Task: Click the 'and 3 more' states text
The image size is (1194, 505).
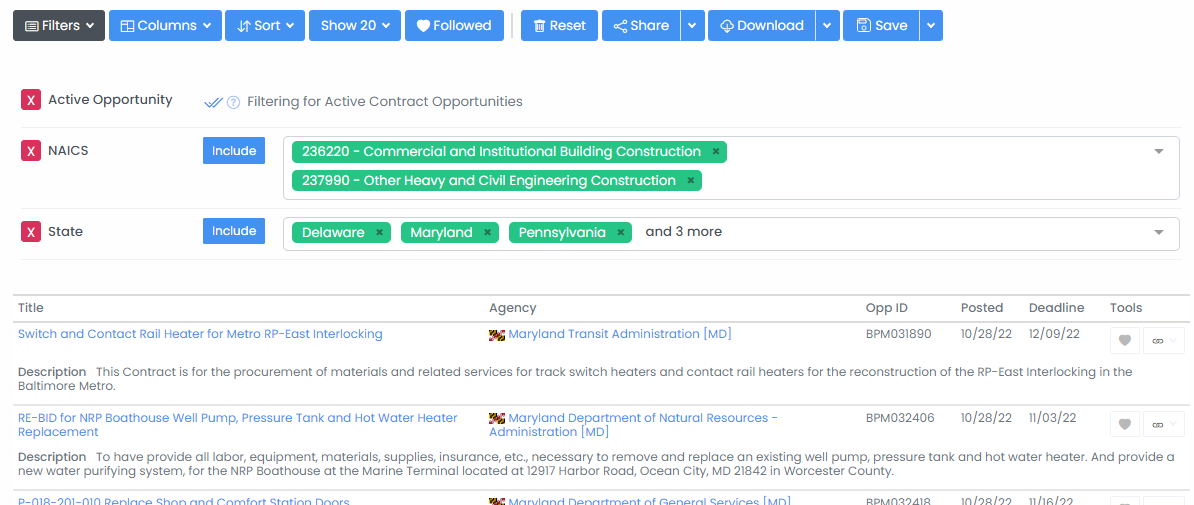Action: click(x=683, y=232)
